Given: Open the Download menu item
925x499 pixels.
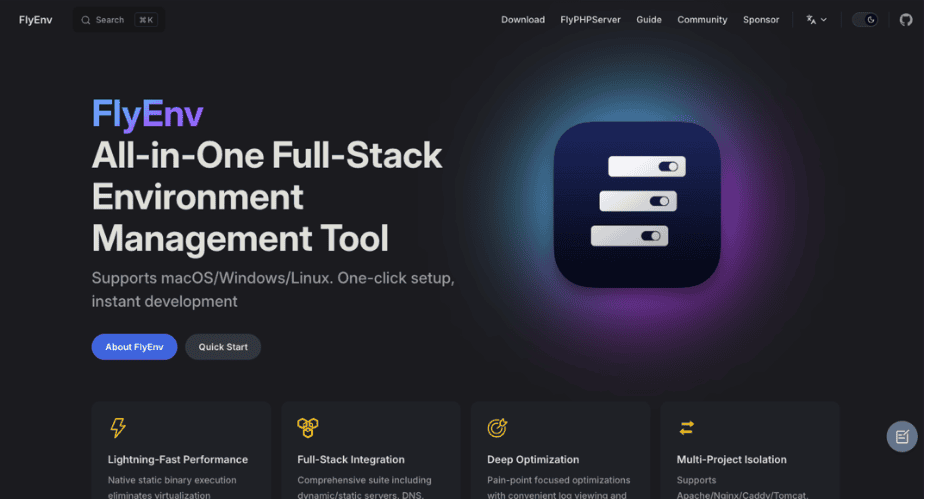Looking at the screenshot, I should tap(523, 20).
